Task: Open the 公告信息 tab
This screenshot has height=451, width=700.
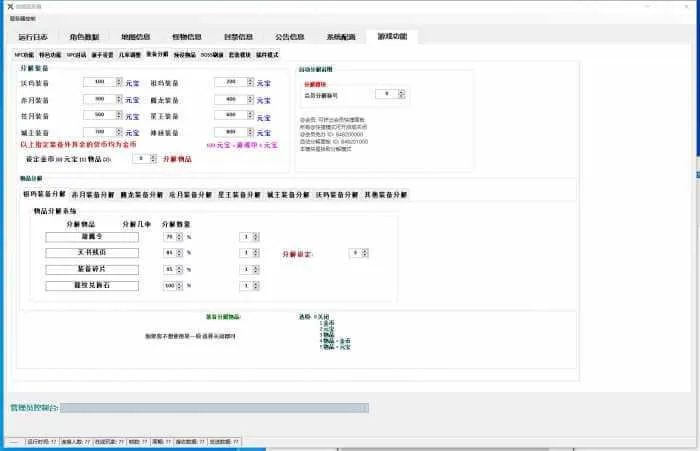Action: (289, 37)
